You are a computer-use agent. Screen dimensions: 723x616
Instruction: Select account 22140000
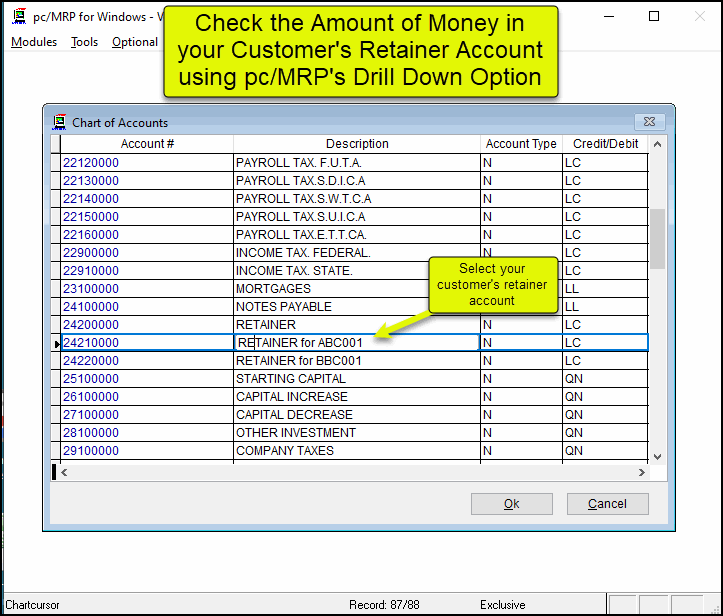click(x=147, y=199)
